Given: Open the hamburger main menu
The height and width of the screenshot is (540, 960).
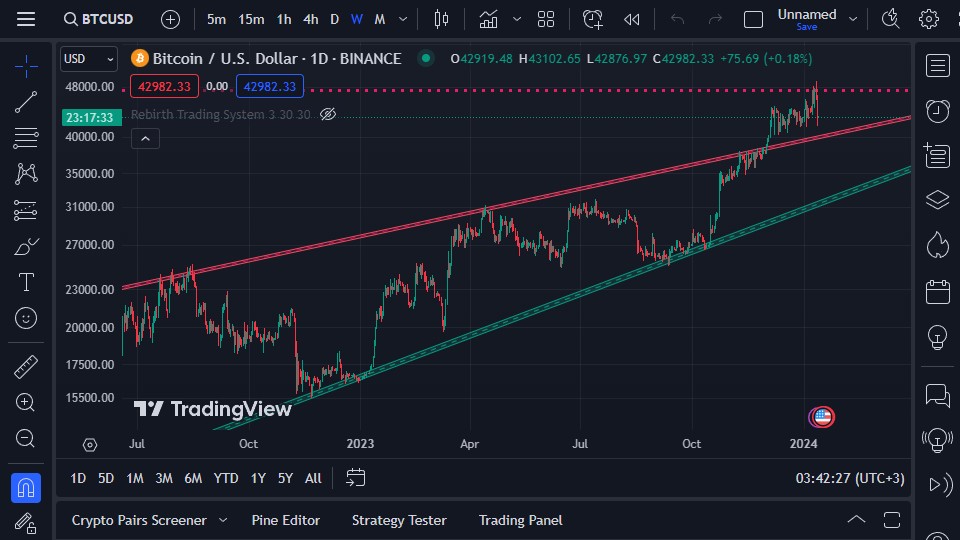Looking at the screenshot, I should click(26, 19).
